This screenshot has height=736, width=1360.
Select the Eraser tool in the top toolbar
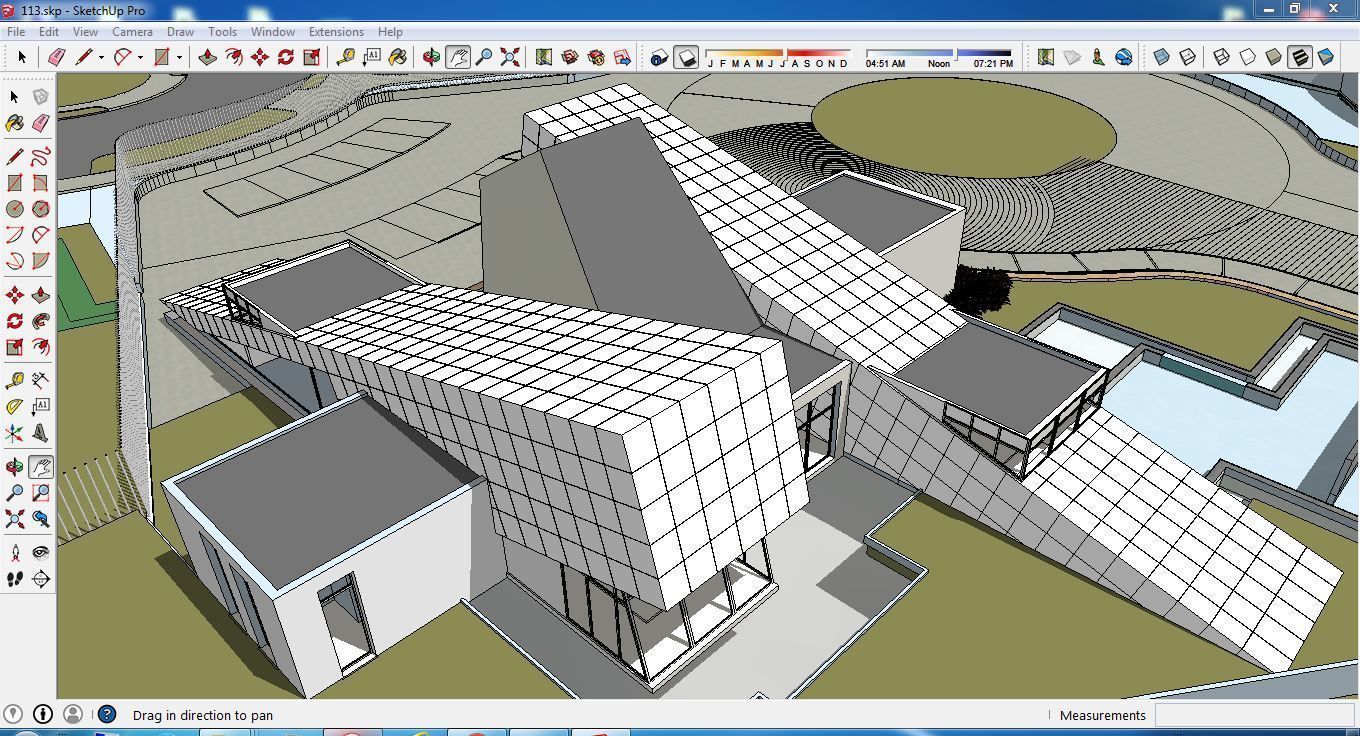tap(56, 57)
